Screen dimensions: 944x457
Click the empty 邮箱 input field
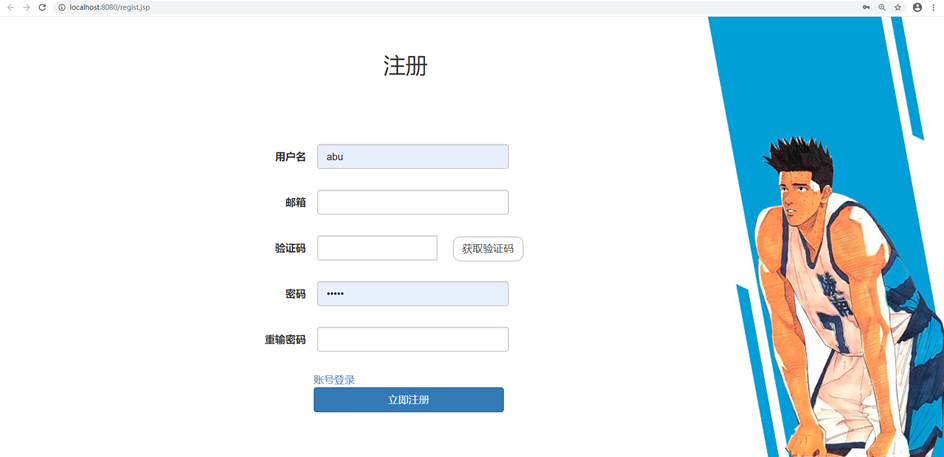[x=413, y=202]
